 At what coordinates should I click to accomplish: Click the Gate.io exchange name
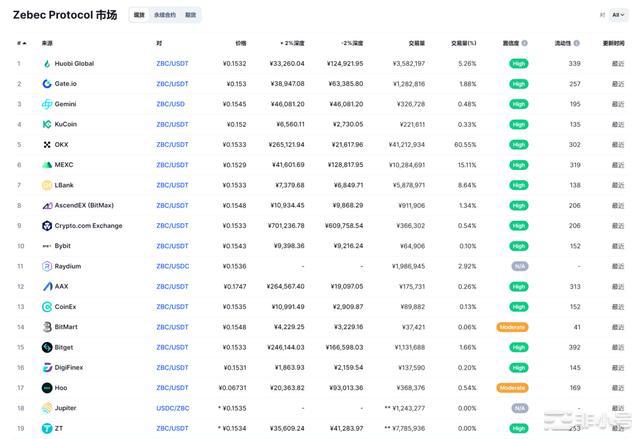pyautogui.click(x=66, y=84)
